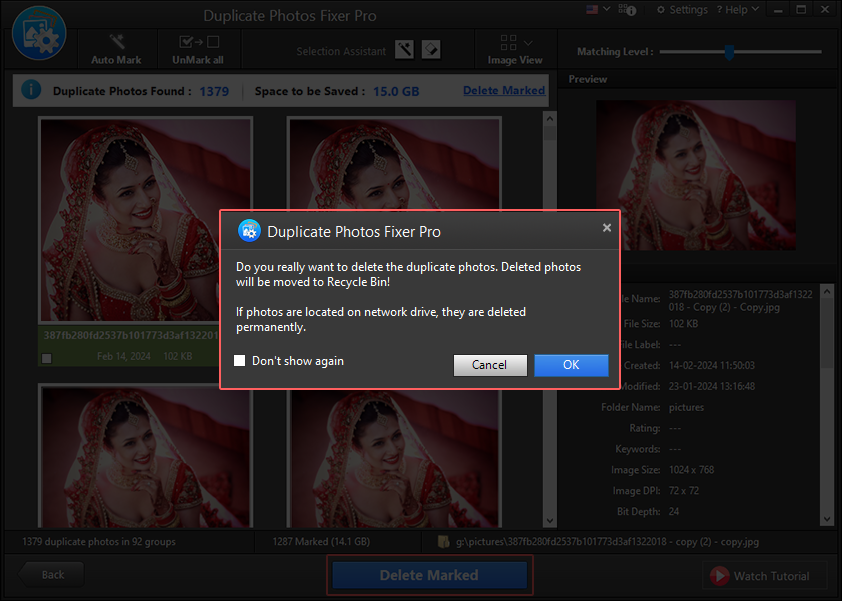
Task: Select the photo thumbnail named 387fb280fd2537b101773d3af13220
Action: [145, 219]
